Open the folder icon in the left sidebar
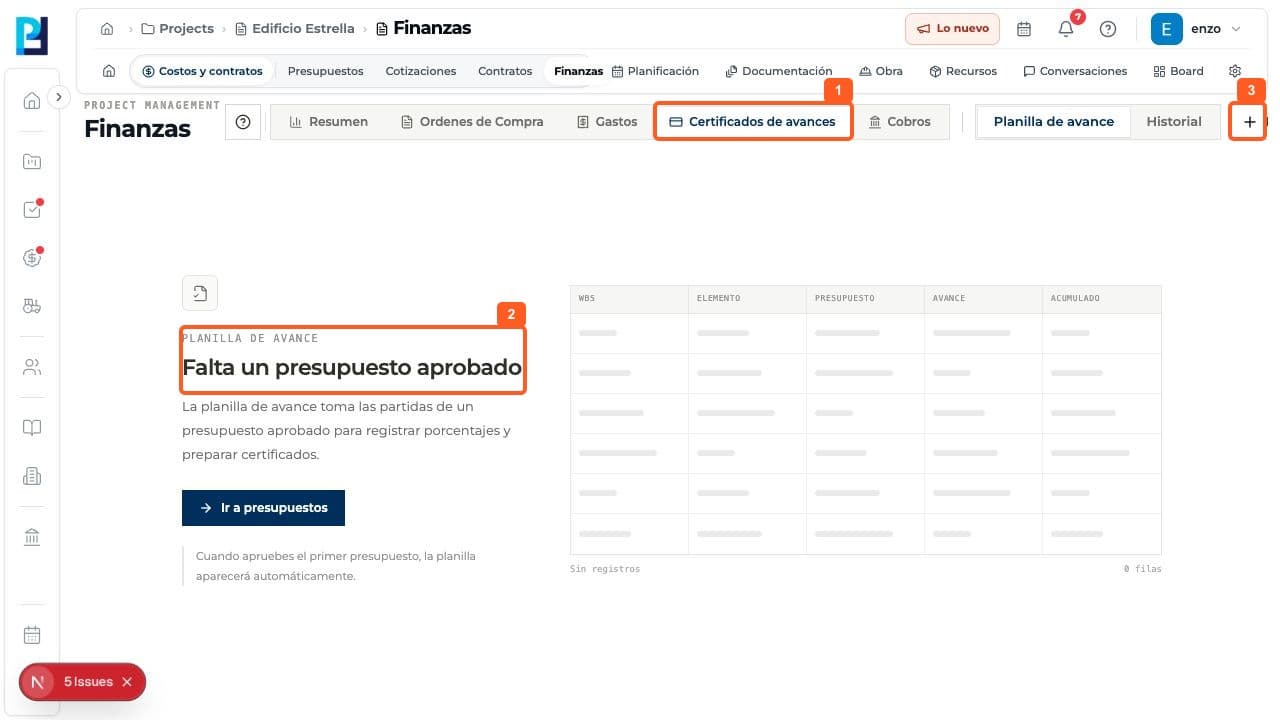Image resolution: width=1280 pixels, height=720 pixels. tap(32, 161)
